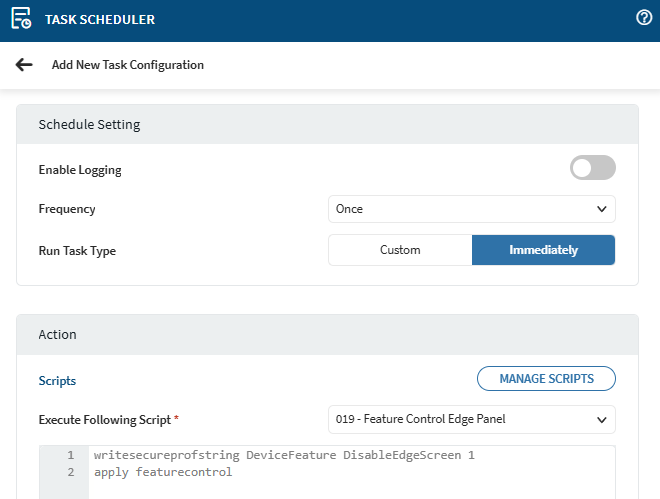Image resolution: width=660 pixels, height=499 pixels.
Task: Open help via the question mark icon
Action: pos(644,19)
